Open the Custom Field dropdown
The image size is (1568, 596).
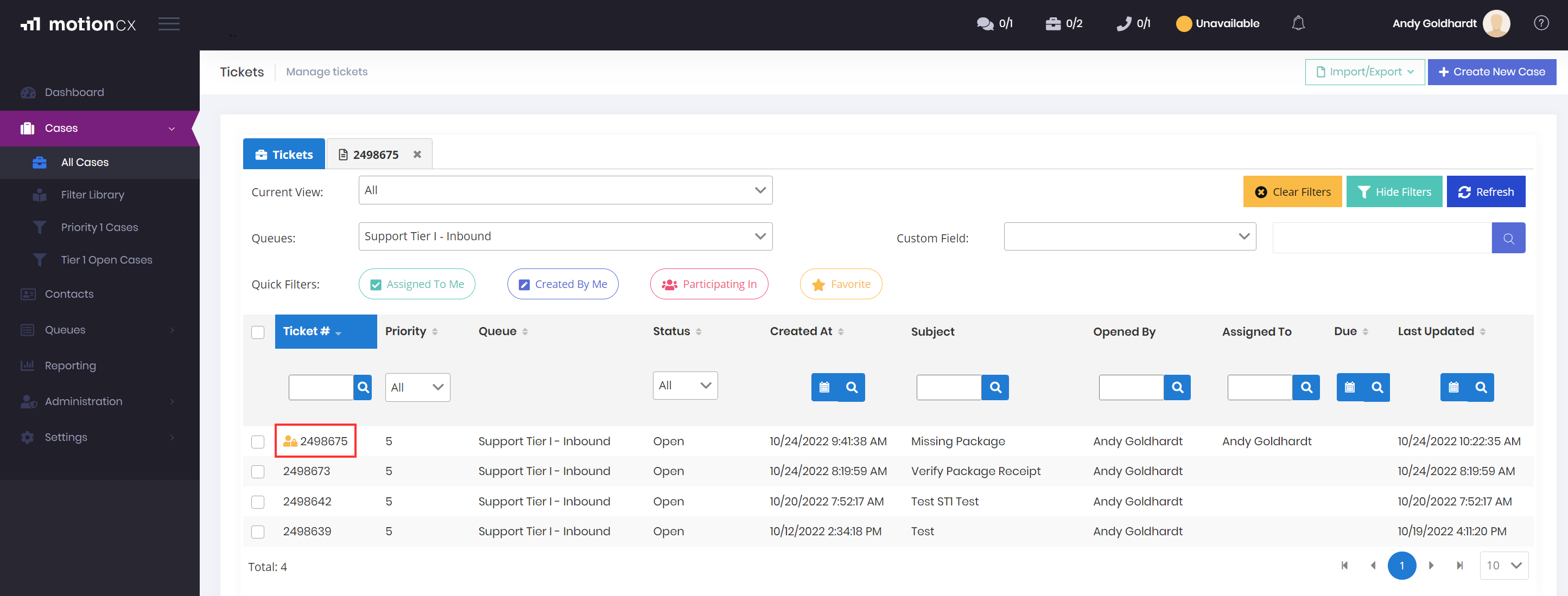(x=1130, y=236)
